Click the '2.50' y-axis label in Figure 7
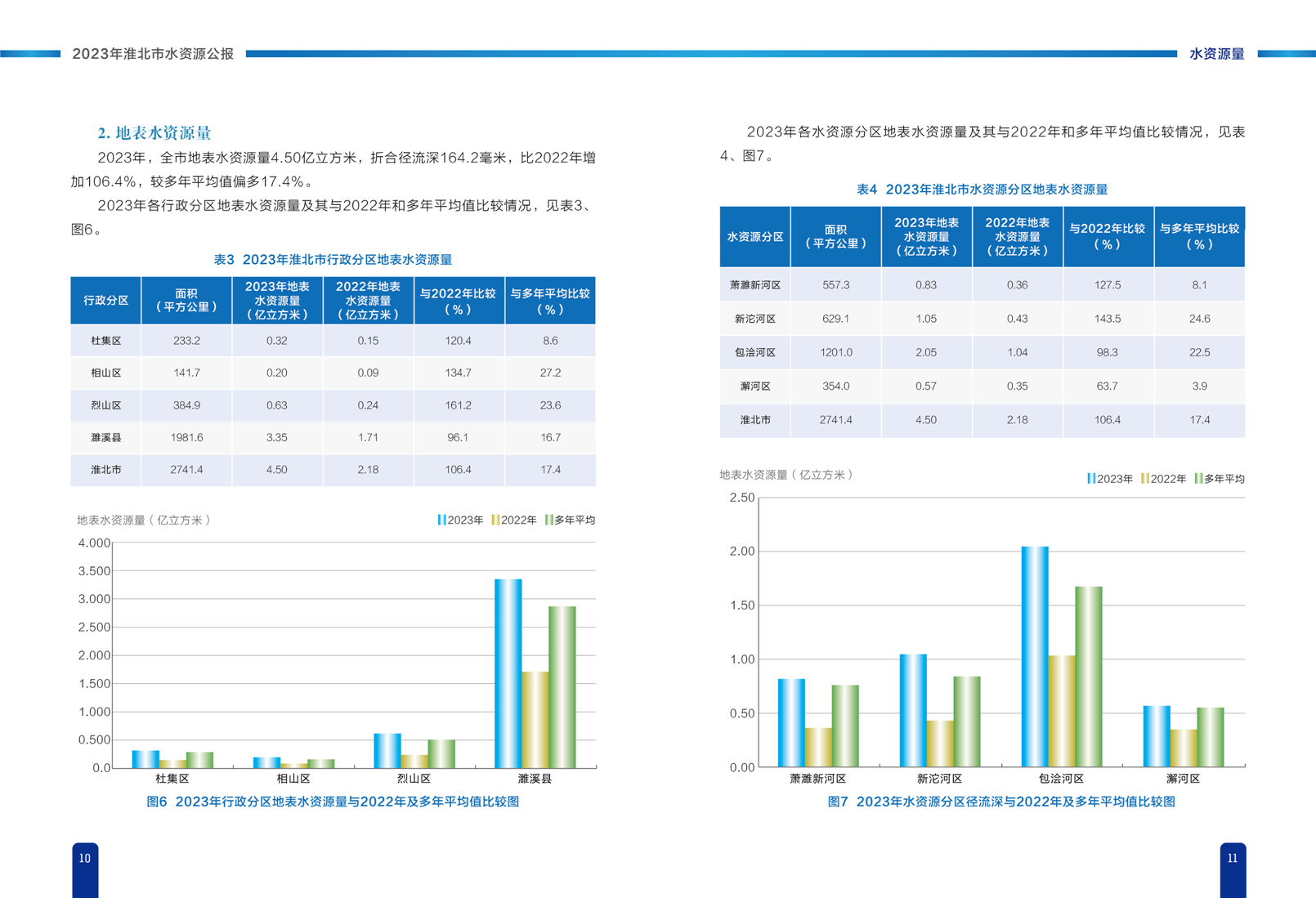 (741, 498)
